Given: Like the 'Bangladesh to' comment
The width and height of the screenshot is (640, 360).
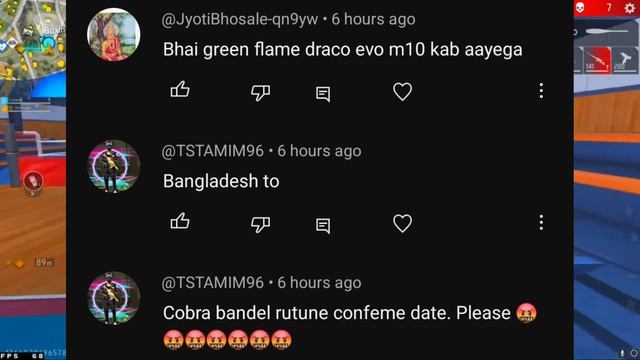Looking at the screenshot, I should [x=180, y=221].
